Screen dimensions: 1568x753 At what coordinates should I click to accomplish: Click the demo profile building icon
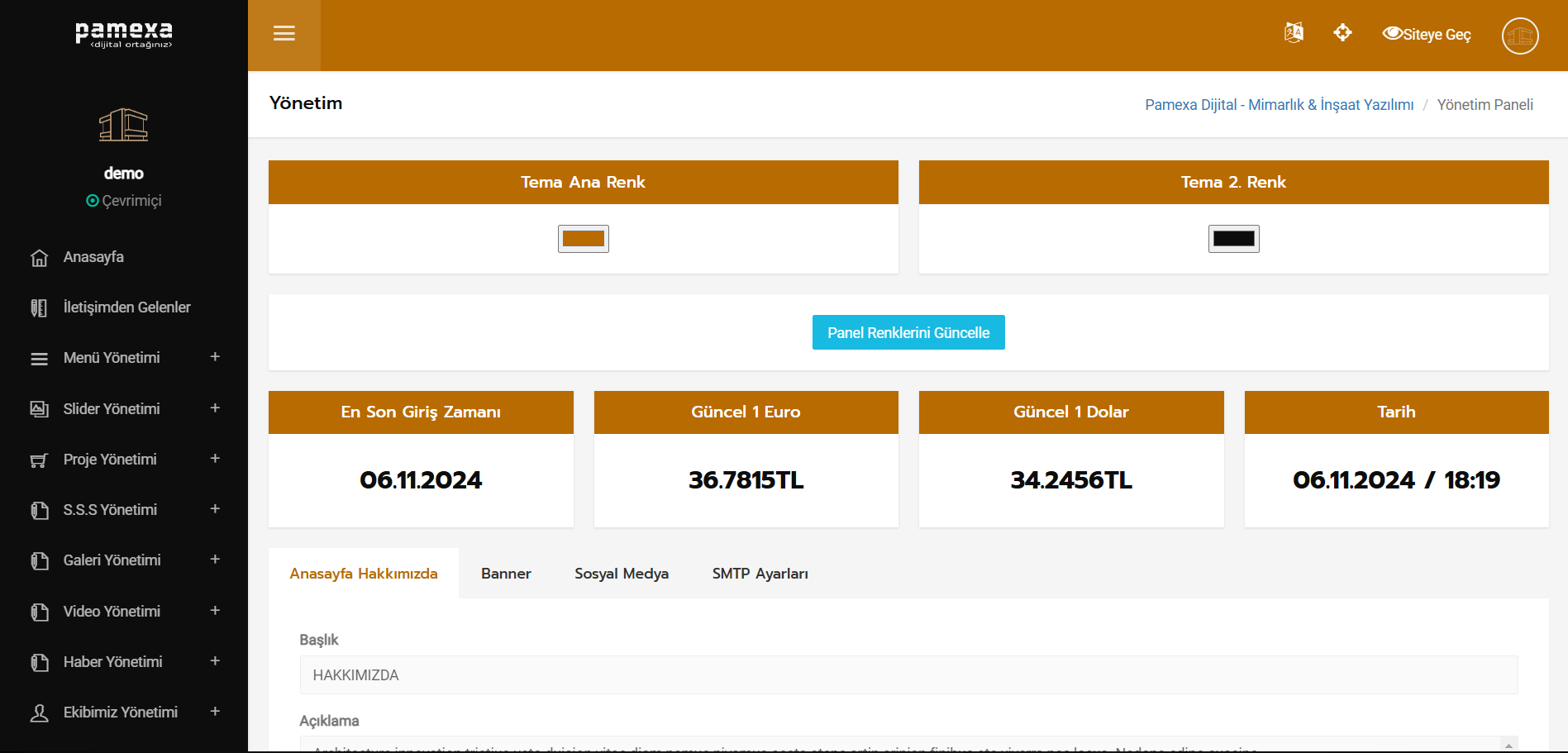click(124, 125)
